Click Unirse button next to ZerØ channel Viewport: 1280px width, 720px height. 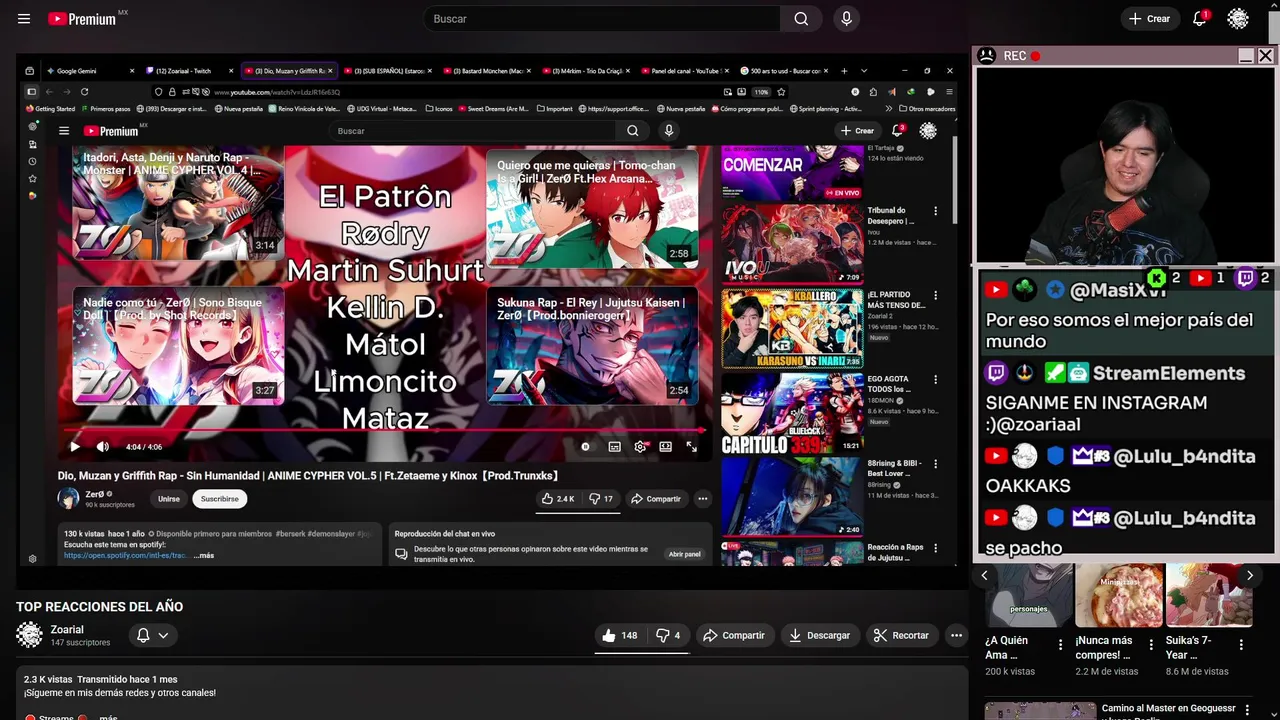(169, 499)
